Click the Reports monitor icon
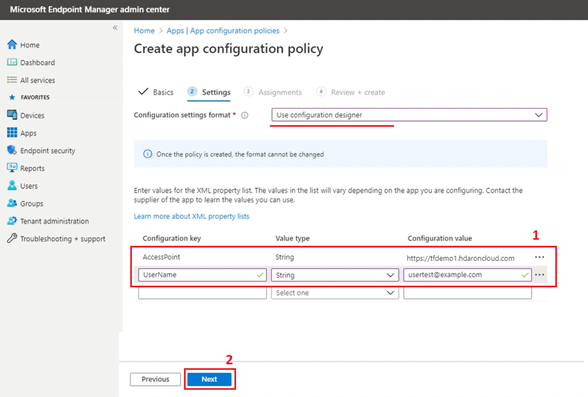Screen dimensions: 588x397 click(x=12, y=168)
